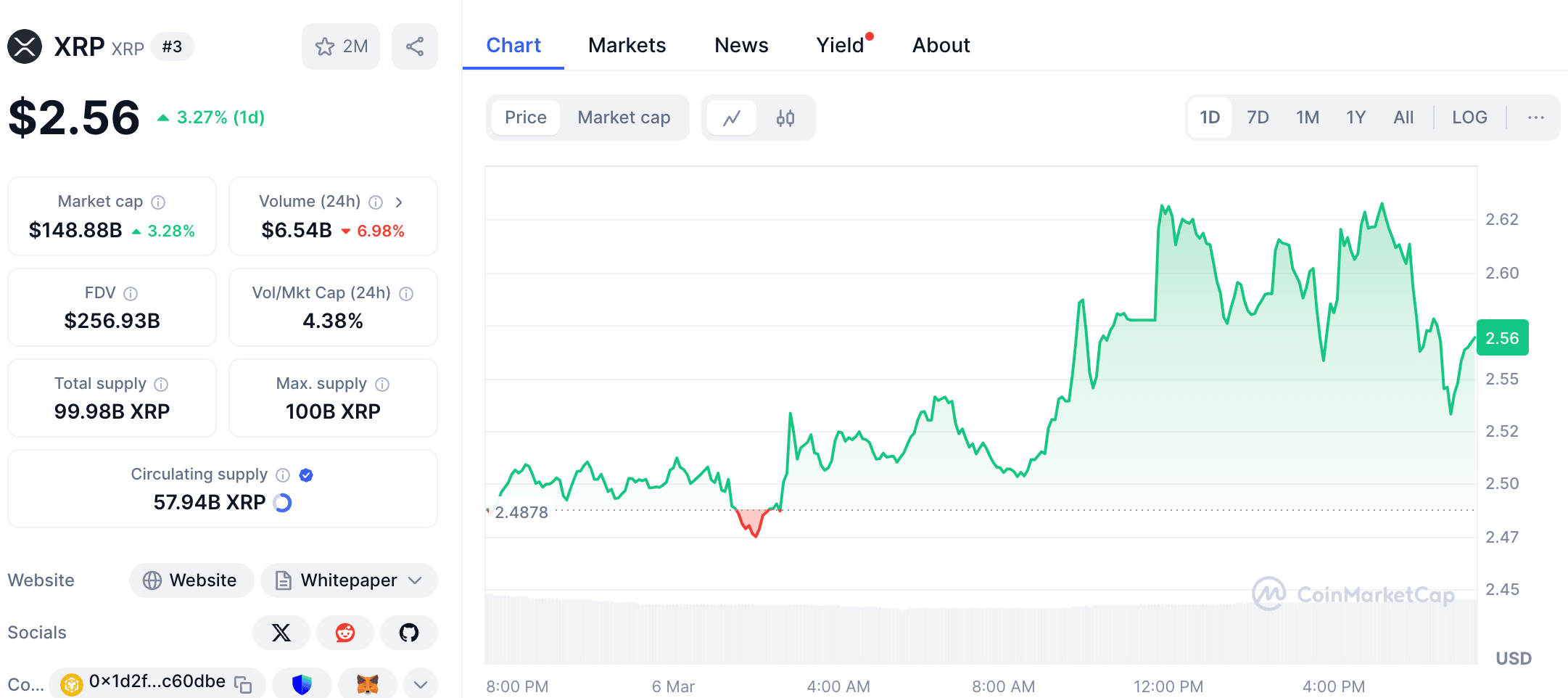Click the blue shield wallet icon
Image resolution: width=1568 pixels, height=698 pixels.
pyautogui.click(x=302, y=684)
